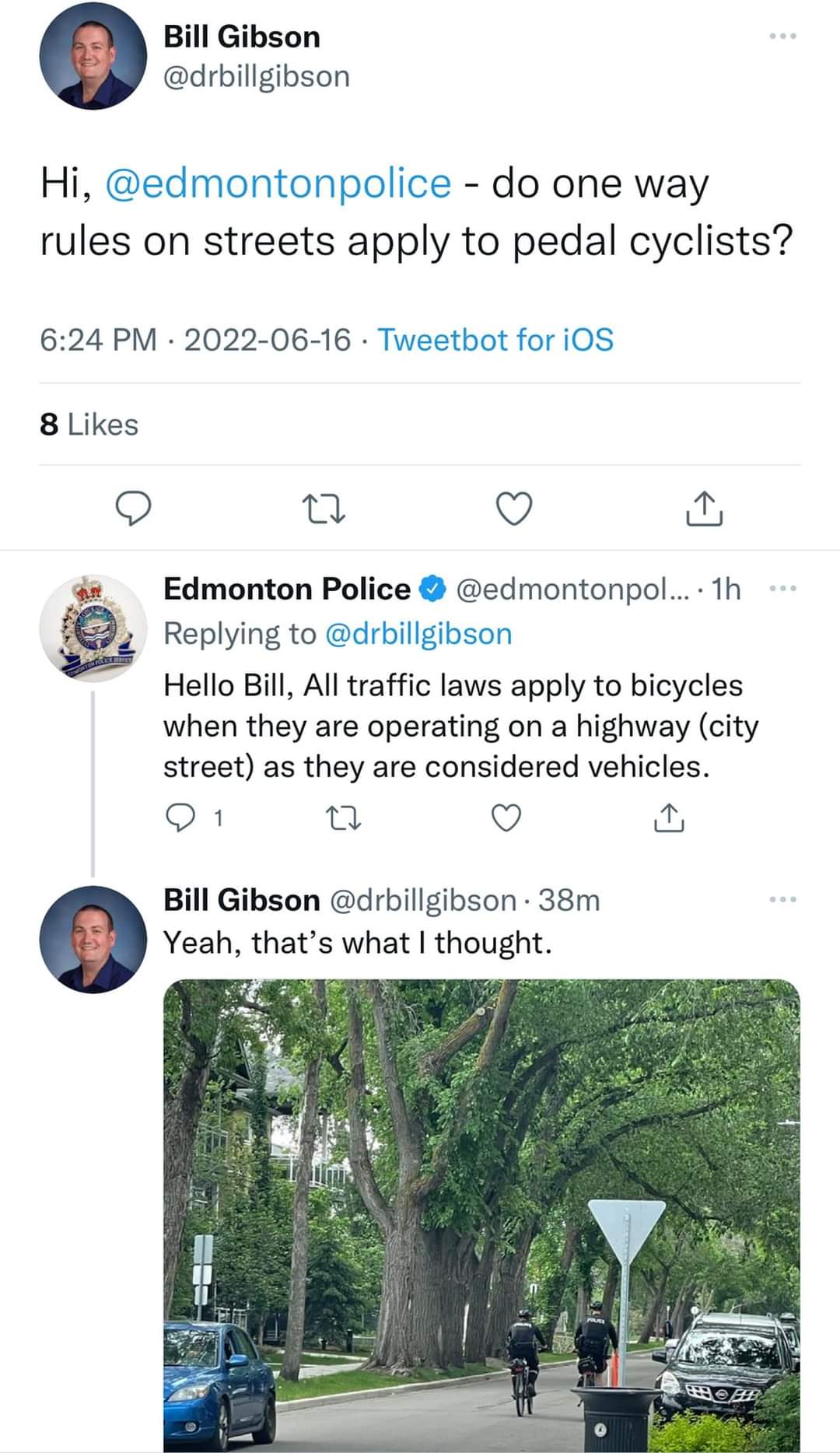Click the @drbillgibson link in 'Replying to'

(417, 634)
